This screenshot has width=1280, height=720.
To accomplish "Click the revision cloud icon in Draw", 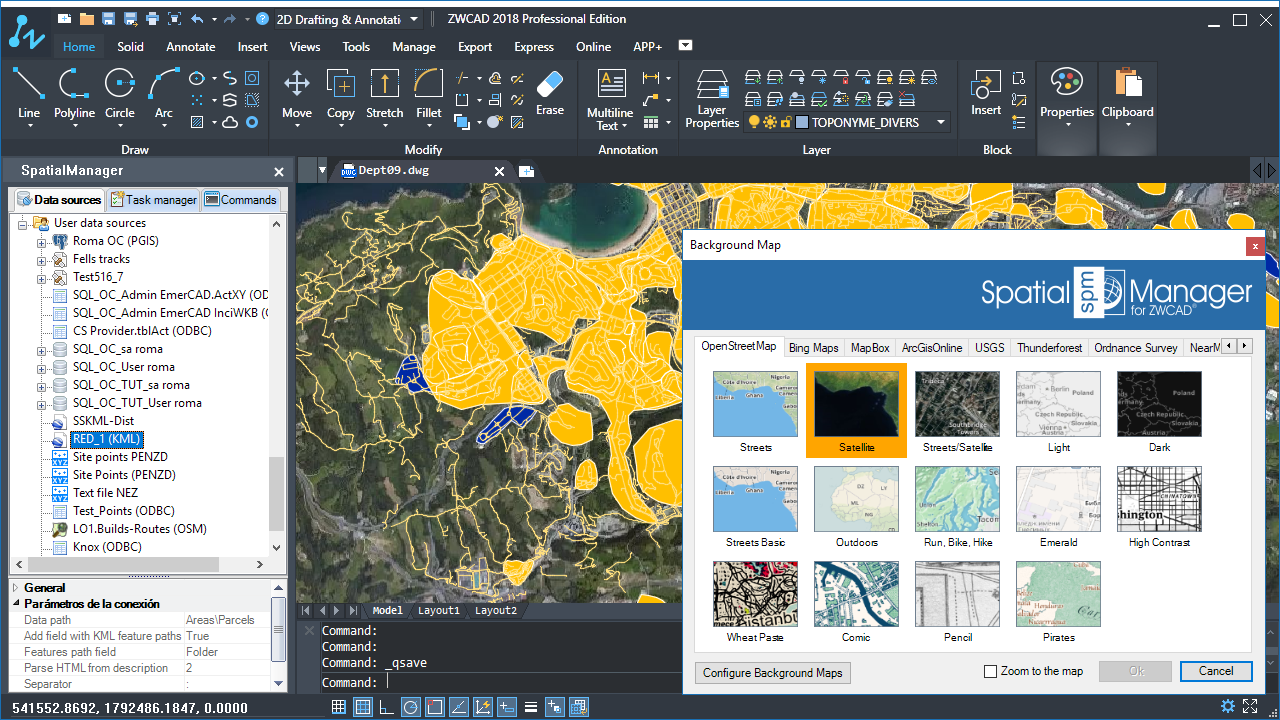I will pos(229,122).
